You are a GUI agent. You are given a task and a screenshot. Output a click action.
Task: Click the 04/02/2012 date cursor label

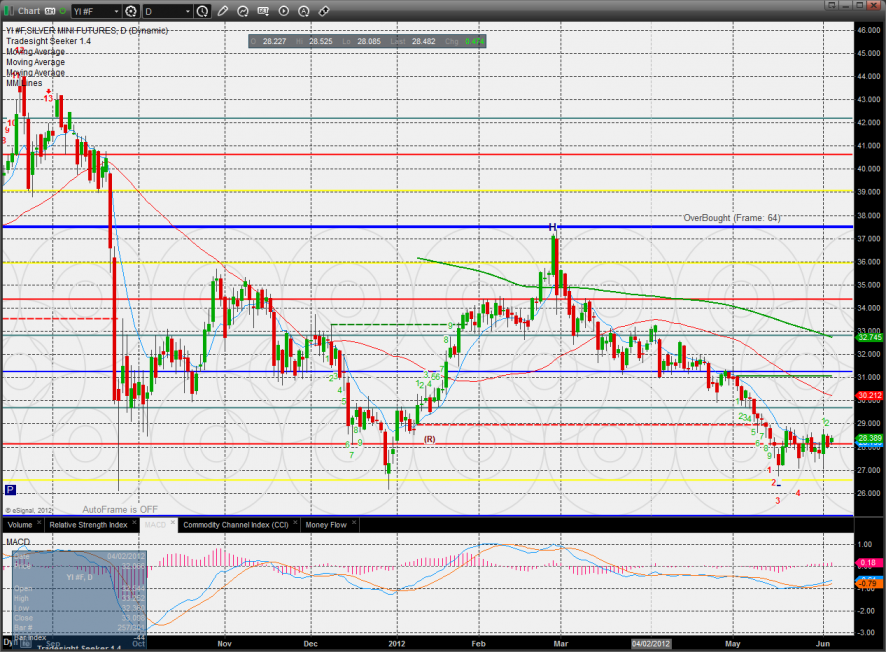coord(651,644)
